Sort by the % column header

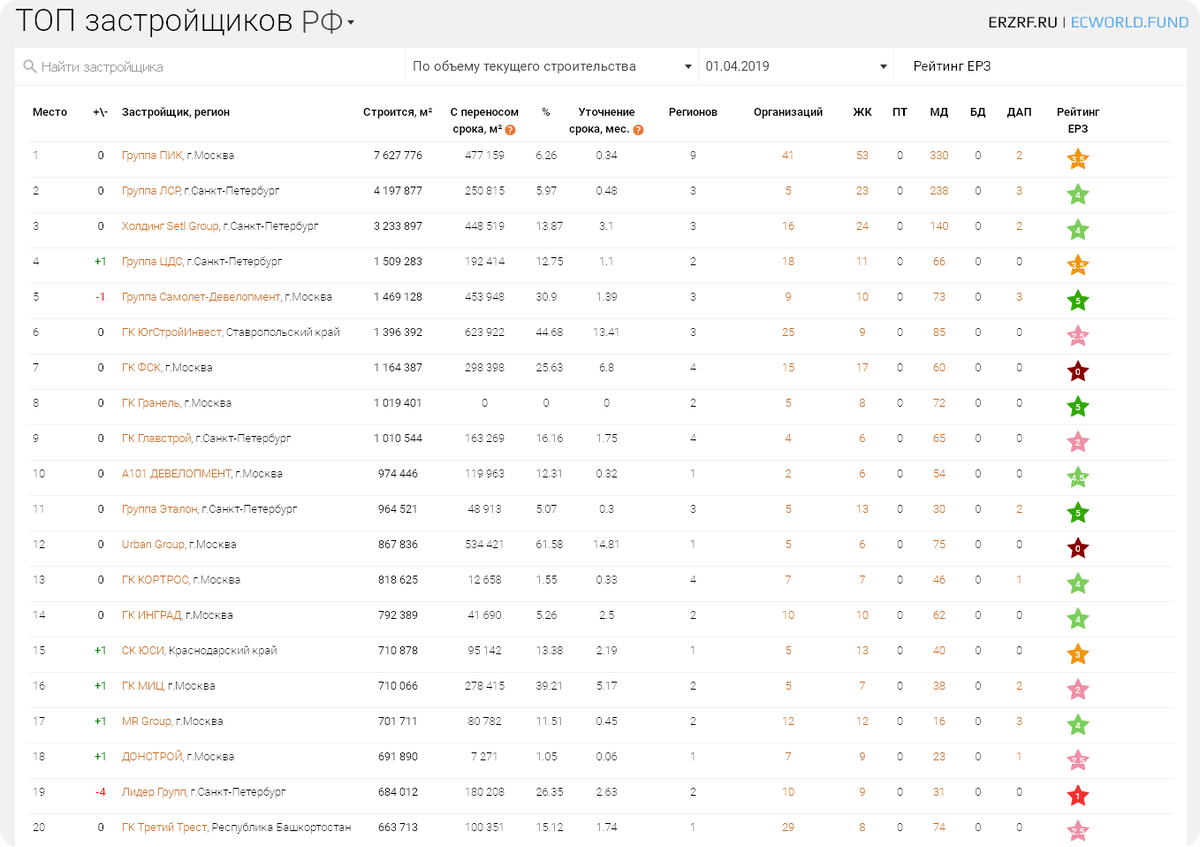pyautogui.click(x=546, y=112)
